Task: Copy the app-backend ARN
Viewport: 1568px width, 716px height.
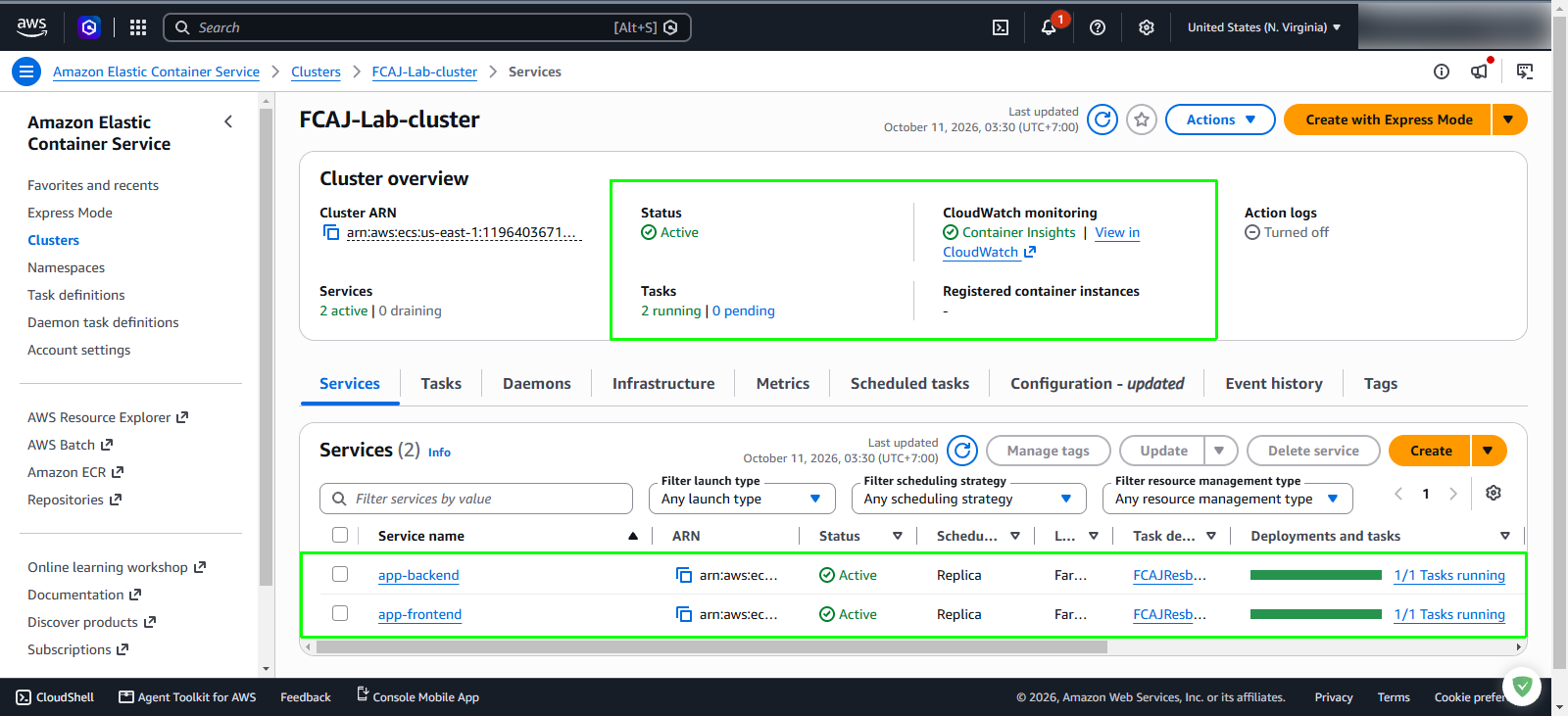Action: (684, 575)
